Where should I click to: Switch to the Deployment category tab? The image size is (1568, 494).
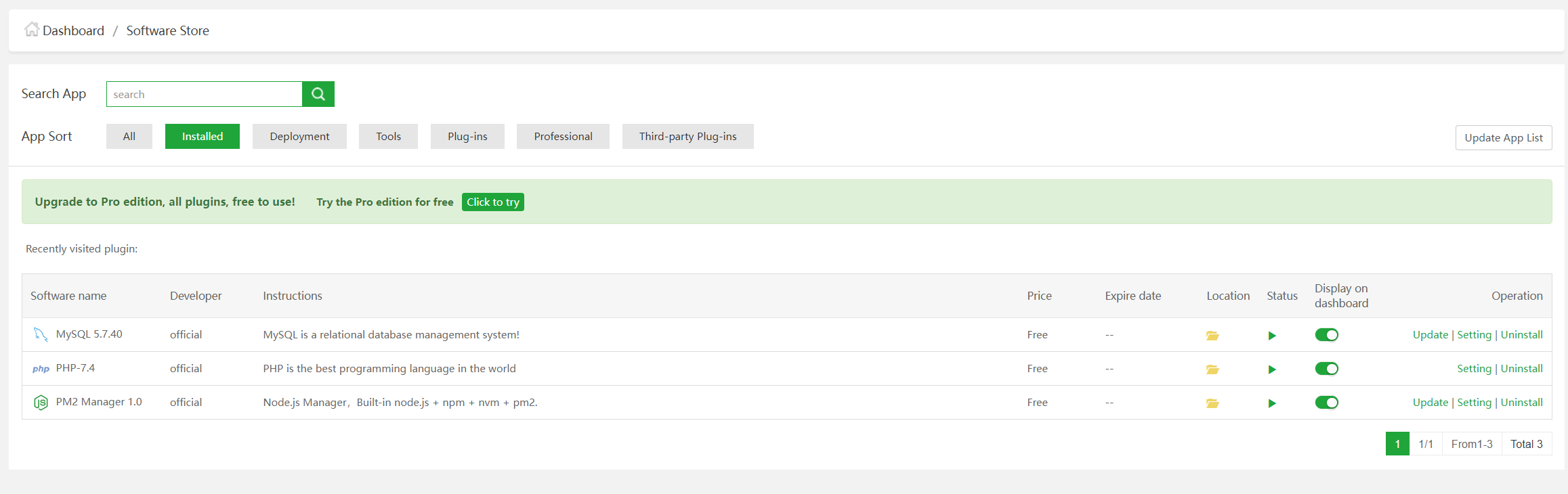click(299, 137)
